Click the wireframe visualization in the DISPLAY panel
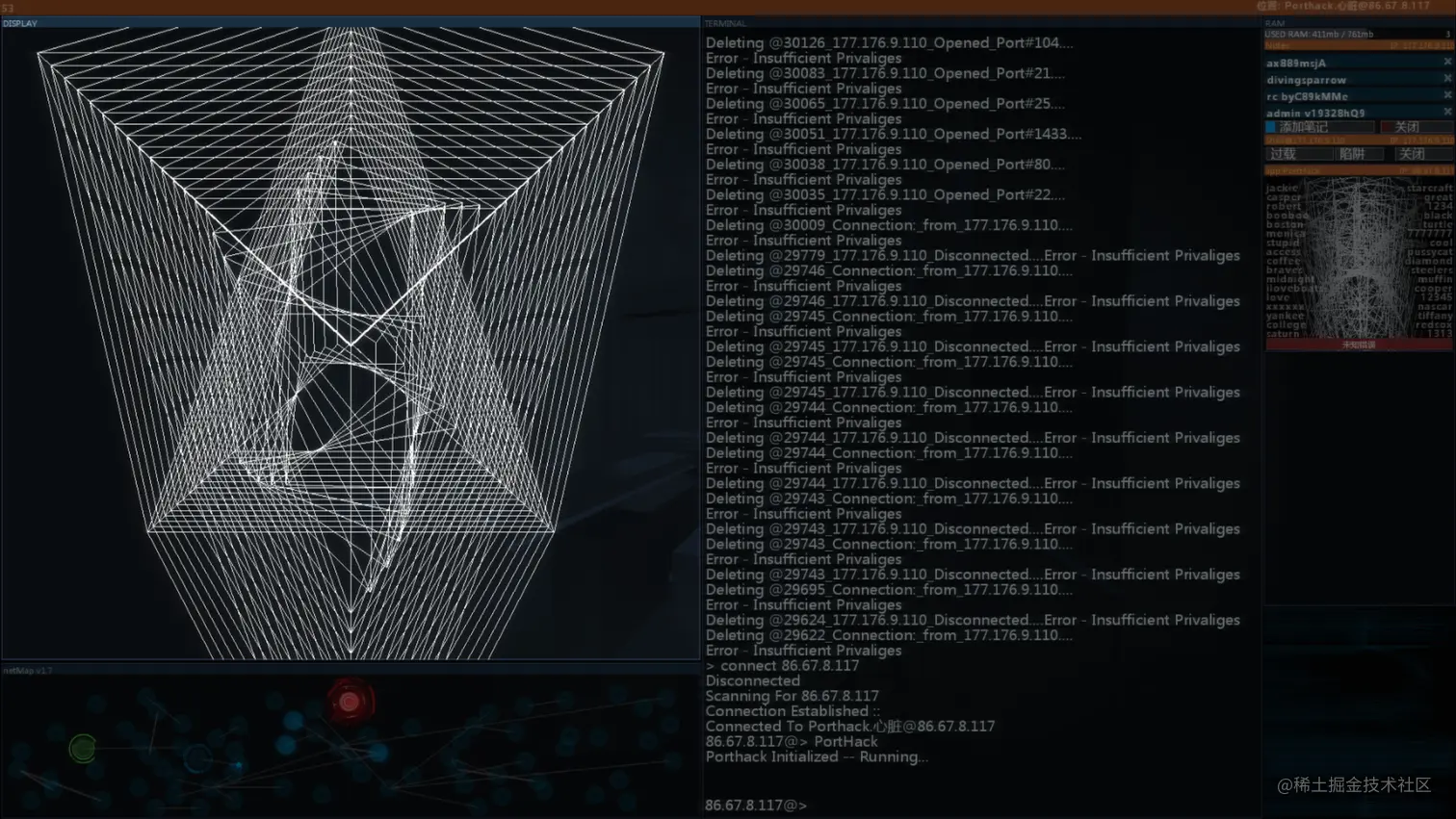Screen dimensions: 1456x819 [351, 344]
